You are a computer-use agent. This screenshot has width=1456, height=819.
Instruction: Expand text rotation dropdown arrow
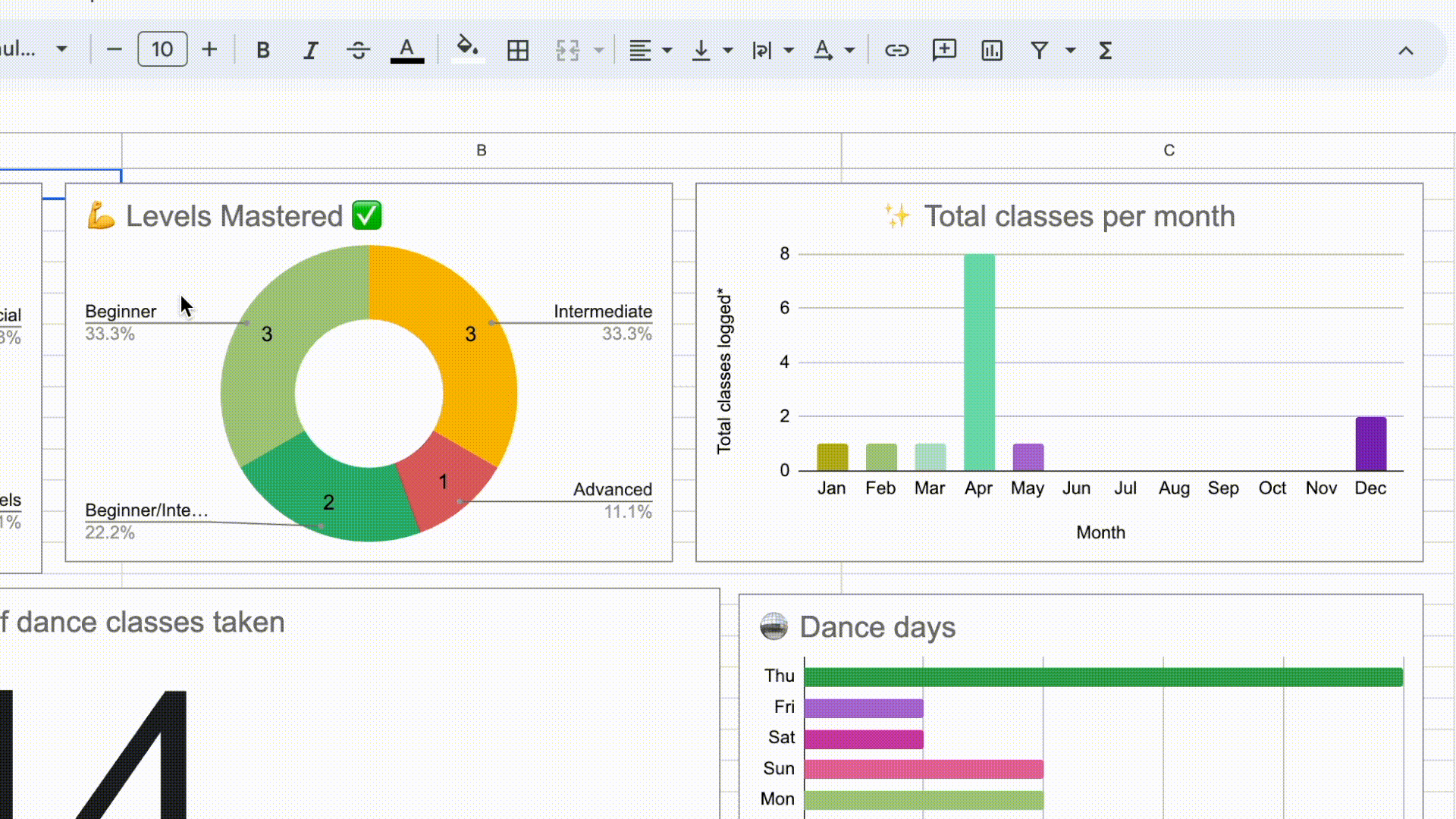click(849, 50)
